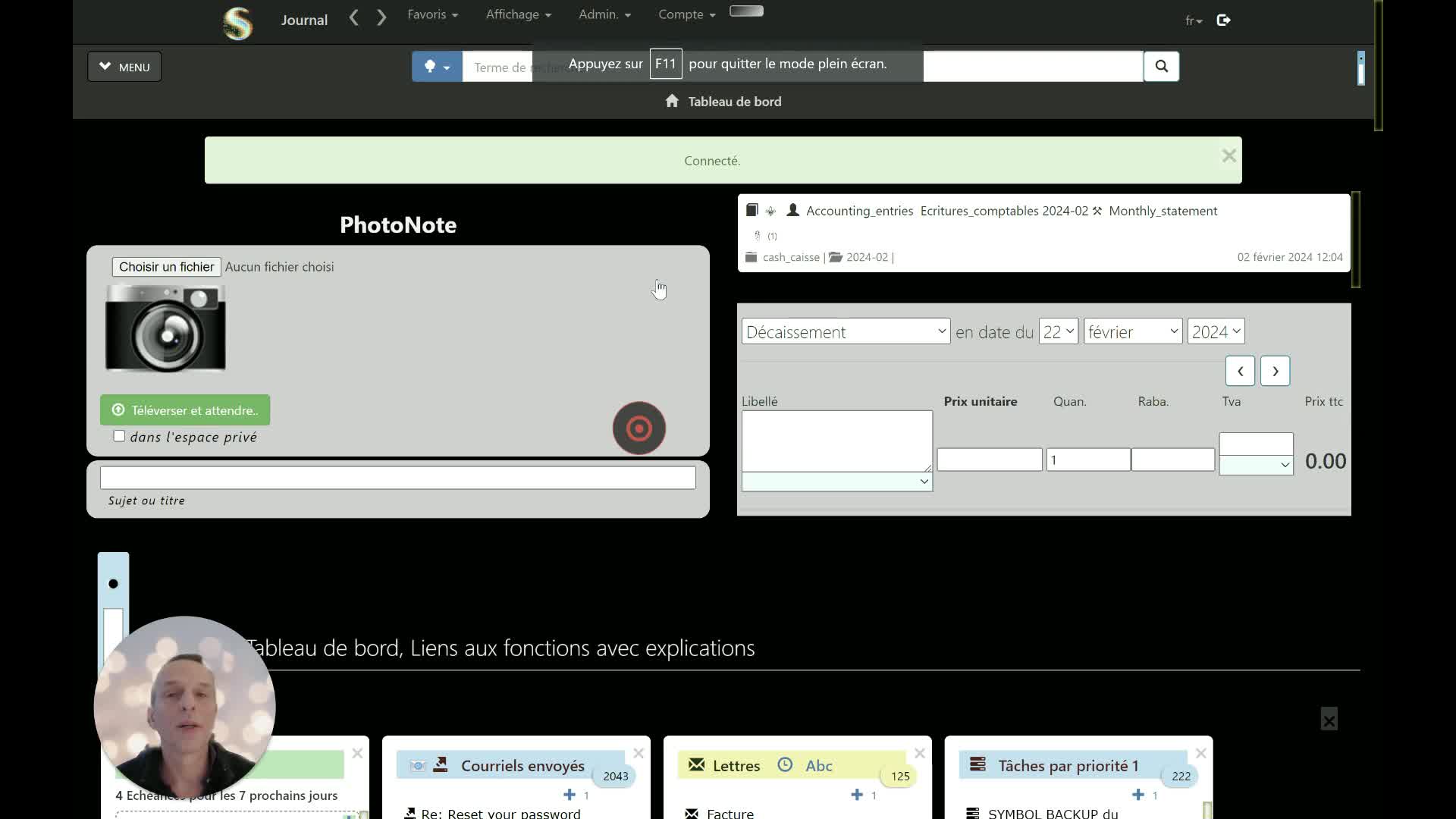Go to previous journal with left chevron

pos(353,17)
